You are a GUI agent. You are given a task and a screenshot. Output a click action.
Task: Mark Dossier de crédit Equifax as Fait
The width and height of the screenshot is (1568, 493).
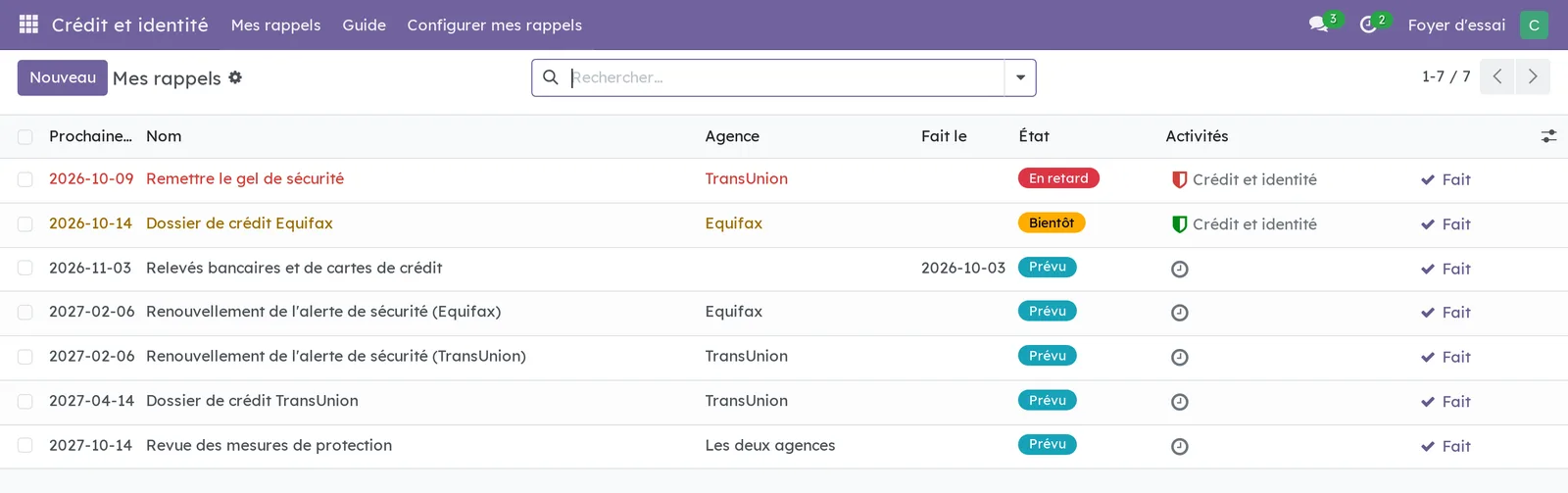(1446, 224)
